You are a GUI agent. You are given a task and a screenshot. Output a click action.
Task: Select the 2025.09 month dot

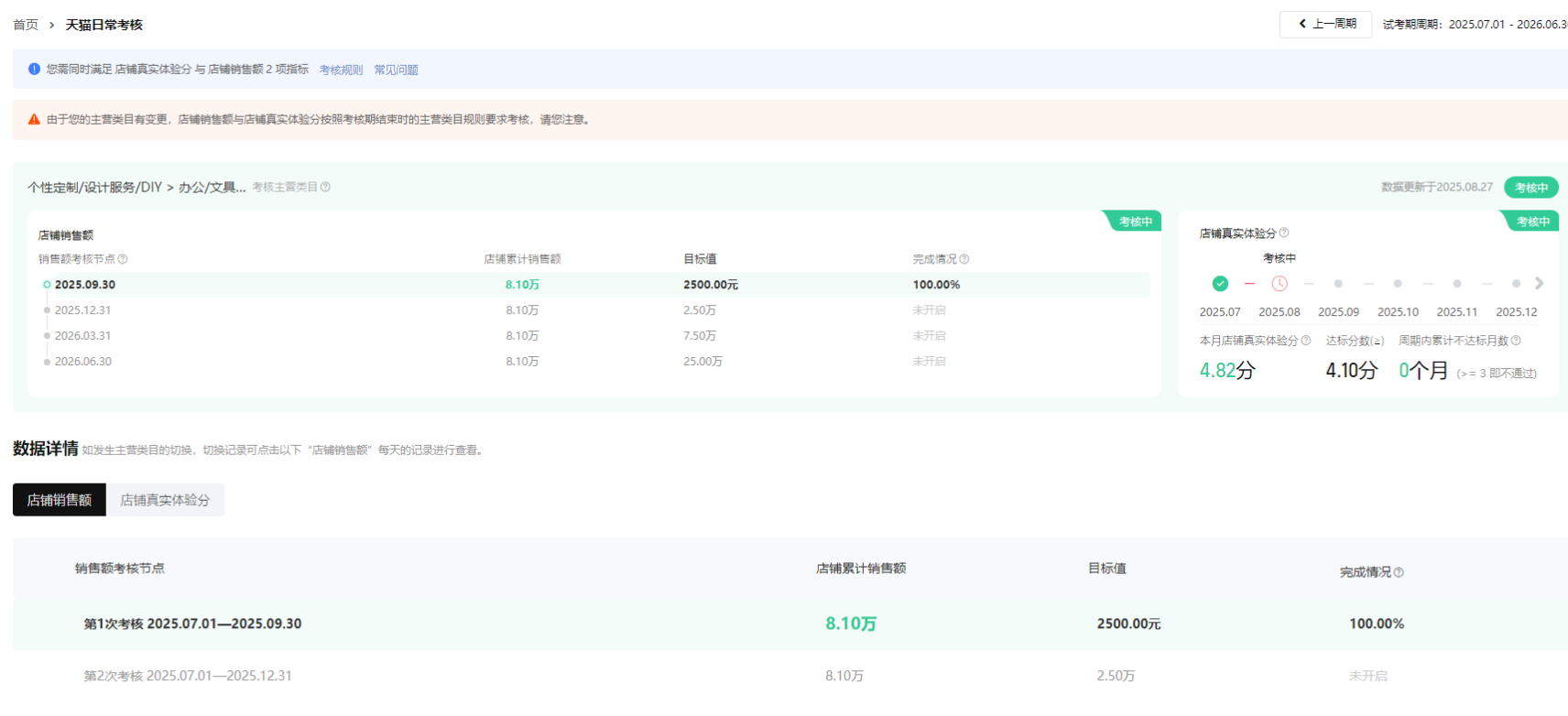(1338, 284)
